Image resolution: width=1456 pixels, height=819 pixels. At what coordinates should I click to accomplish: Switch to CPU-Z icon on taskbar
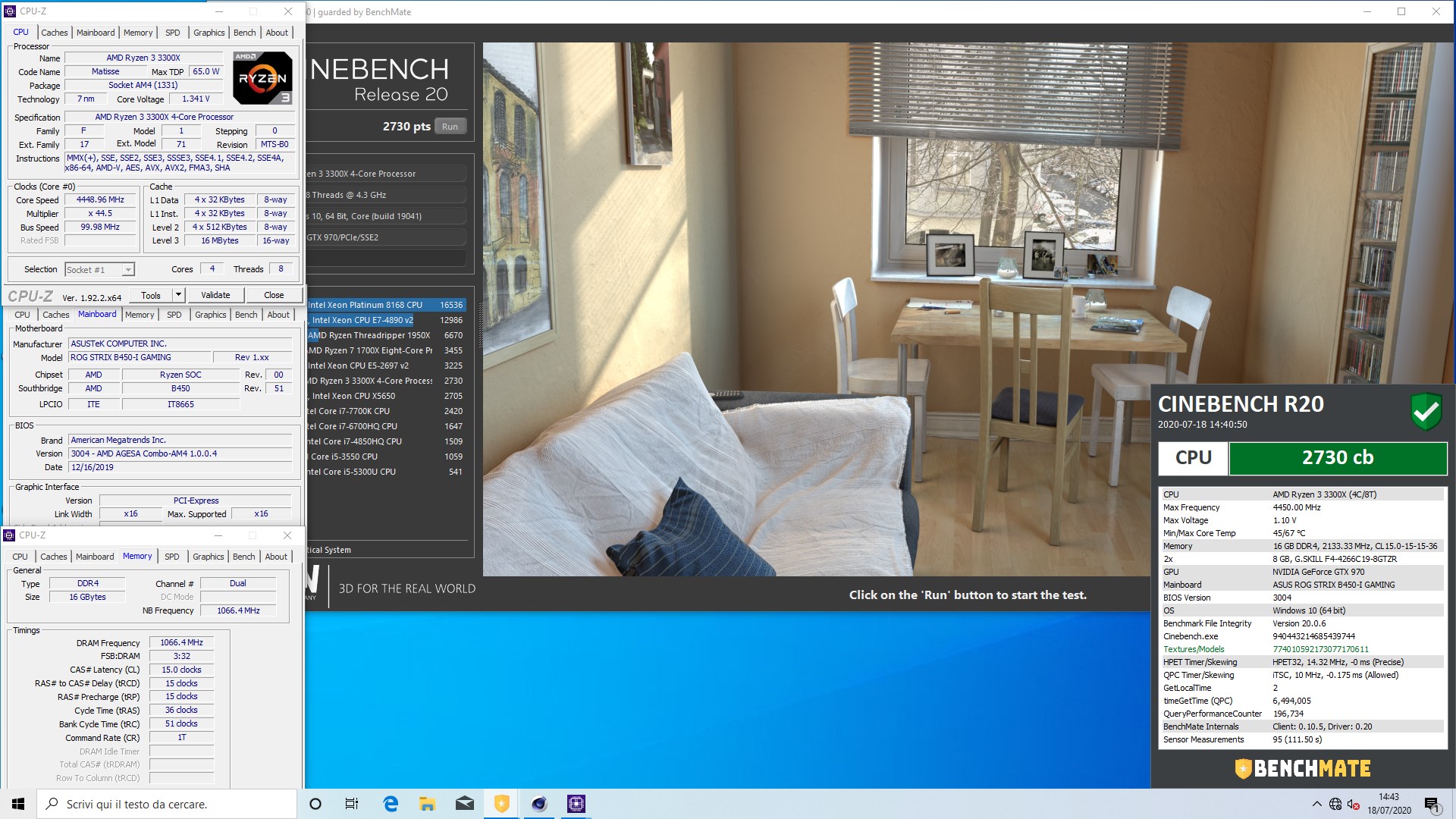[x=576, y=804]
